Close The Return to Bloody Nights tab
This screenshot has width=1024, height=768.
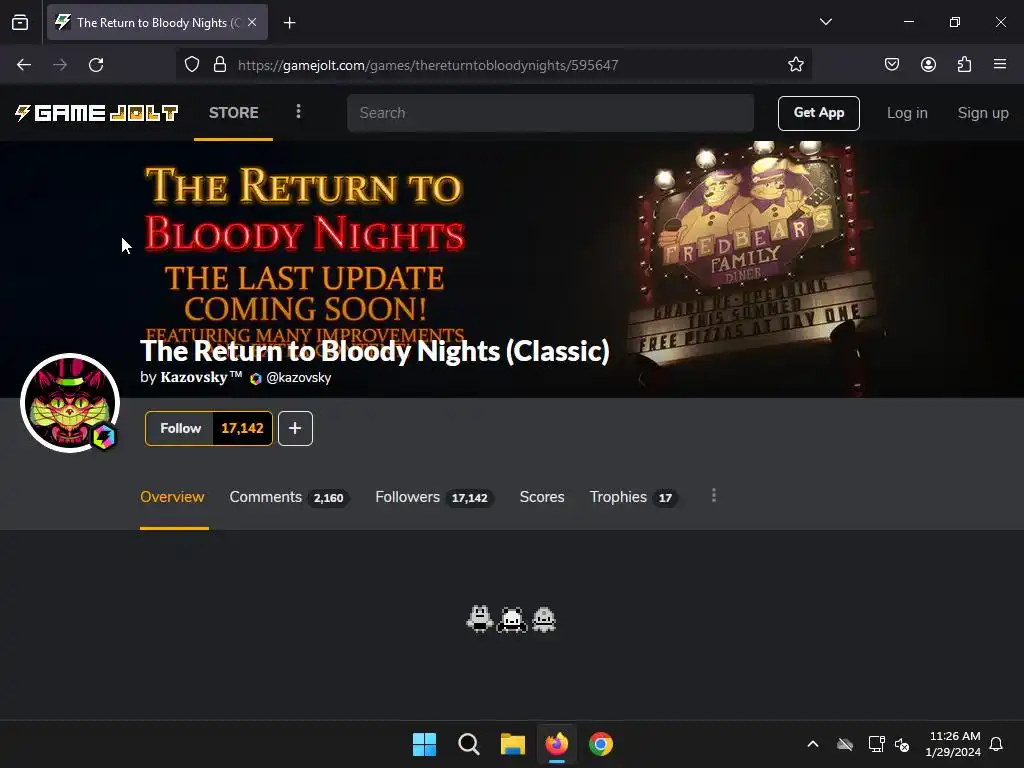pos(252,22)
